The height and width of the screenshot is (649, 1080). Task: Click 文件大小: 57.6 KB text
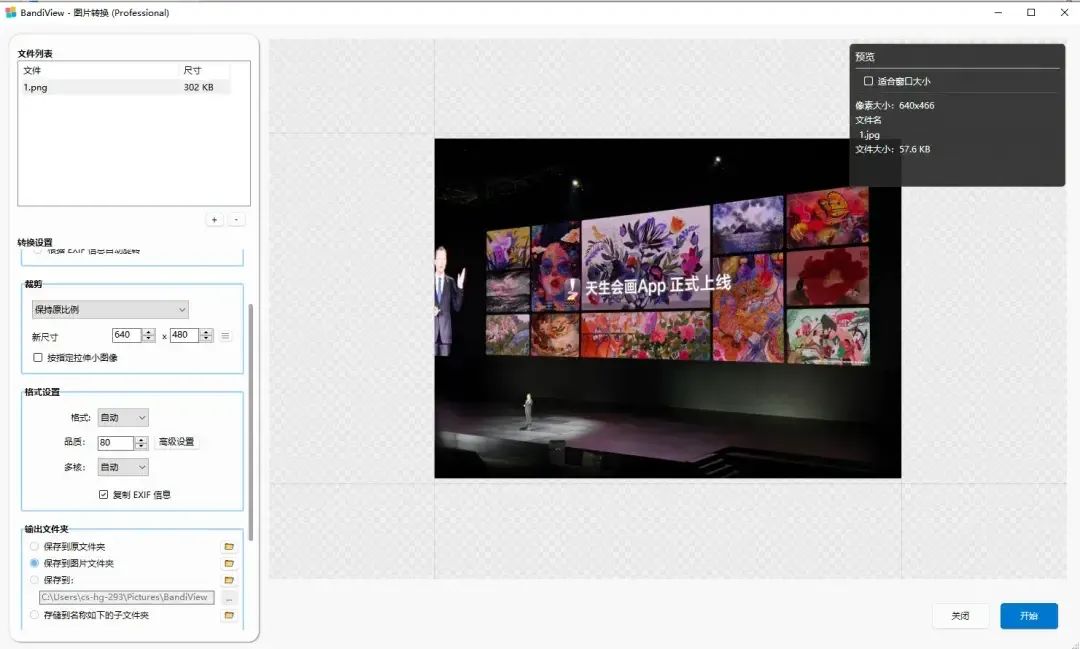coord(893,150)
